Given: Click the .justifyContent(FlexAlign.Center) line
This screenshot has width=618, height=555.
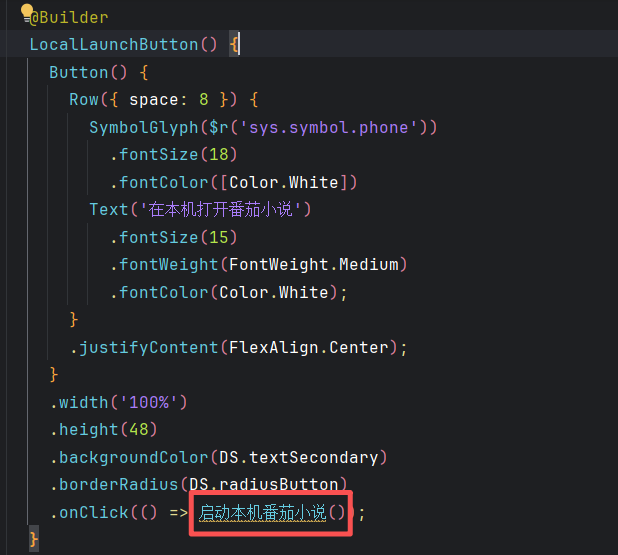Looking at the screenshot, I should 238,348.
